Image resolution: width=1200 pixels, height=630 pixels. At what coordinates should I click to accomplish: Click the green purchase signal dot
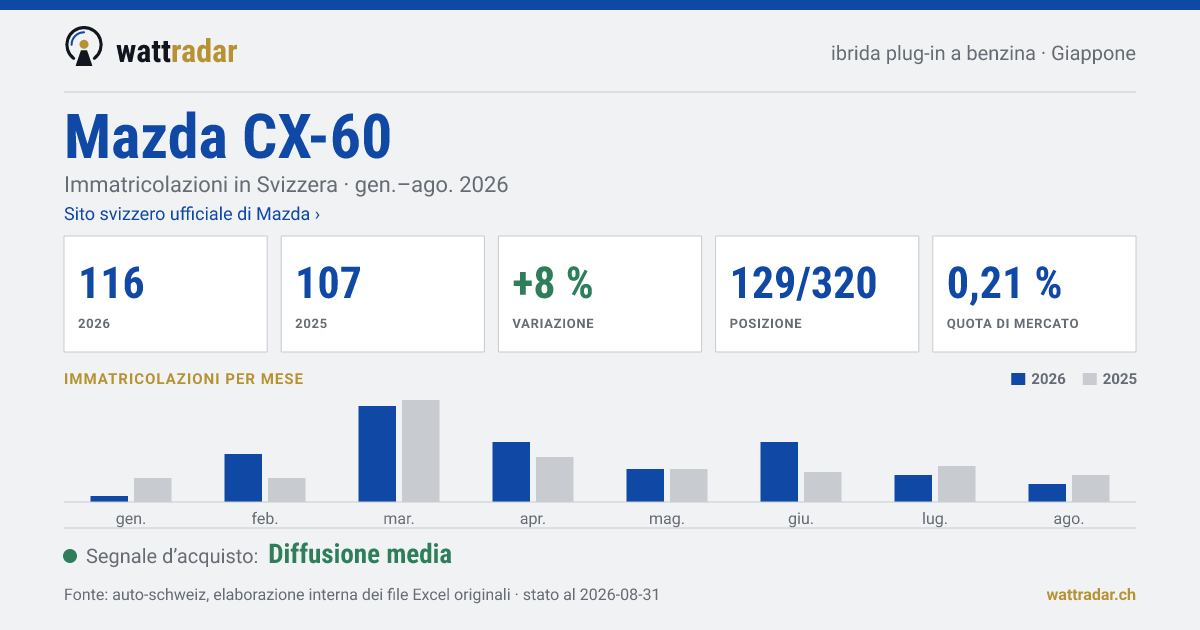point(70,556)
